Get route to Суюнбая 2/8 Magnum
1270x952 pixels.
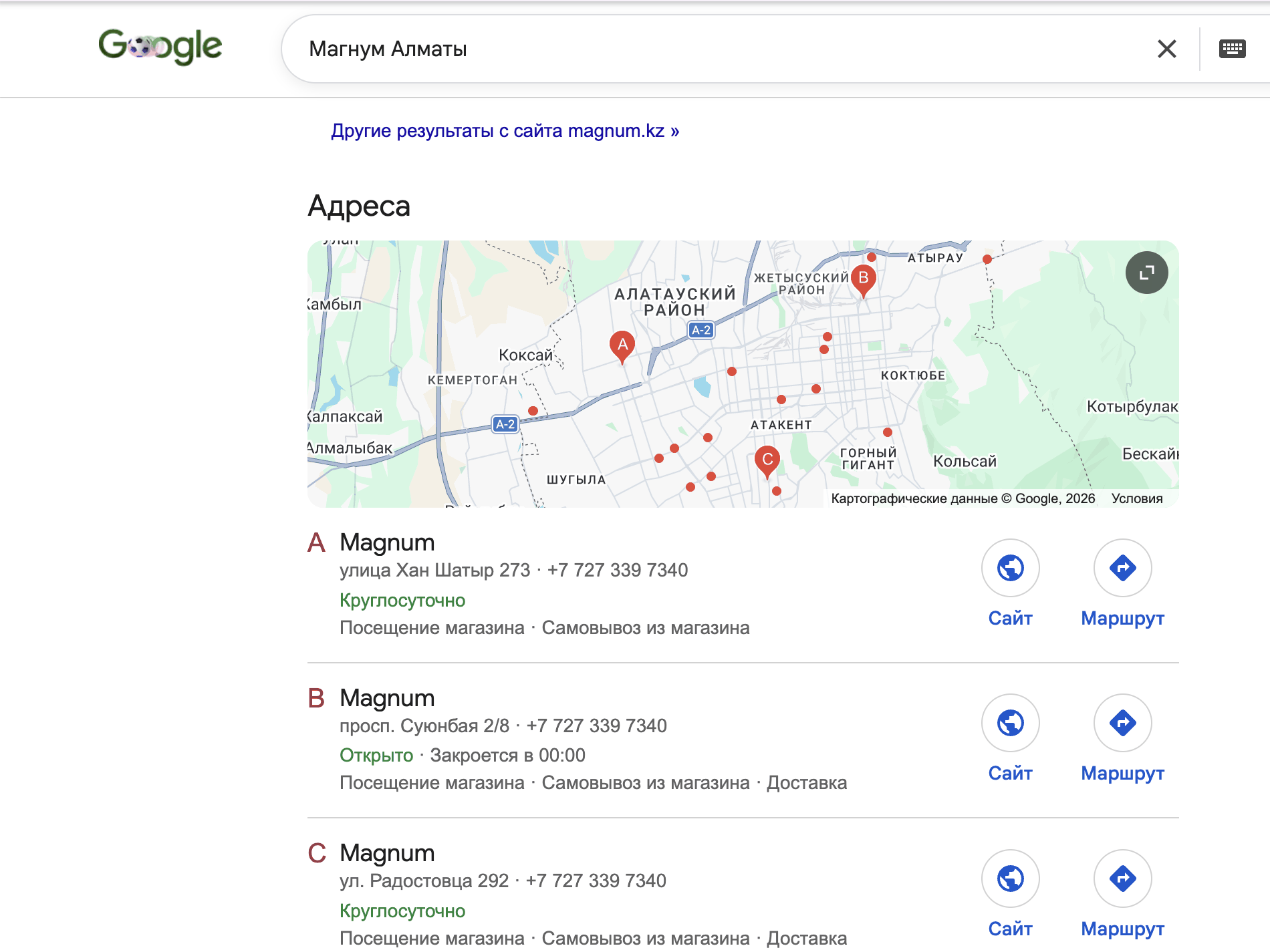pyautogui.click(x=1122, y=723)
